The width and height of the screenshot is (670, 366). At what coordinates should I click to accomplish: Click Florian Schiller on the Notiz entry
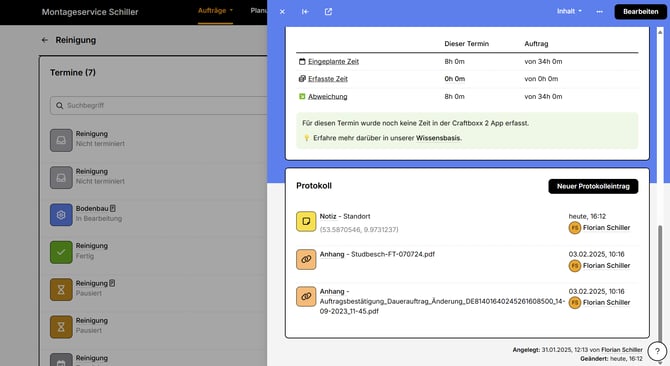click(606, 228)
